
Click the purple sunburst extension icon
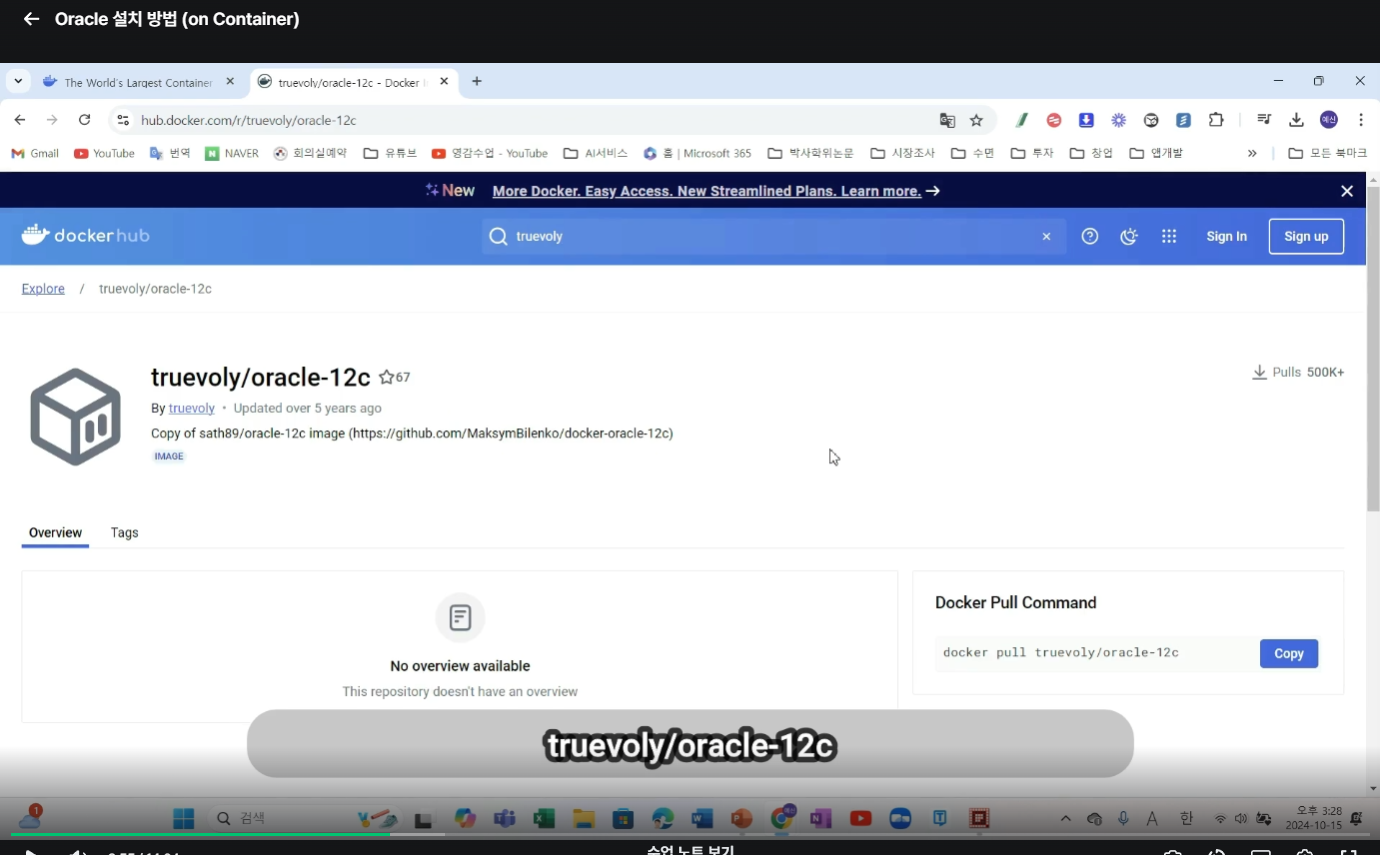pos(1119,120)
